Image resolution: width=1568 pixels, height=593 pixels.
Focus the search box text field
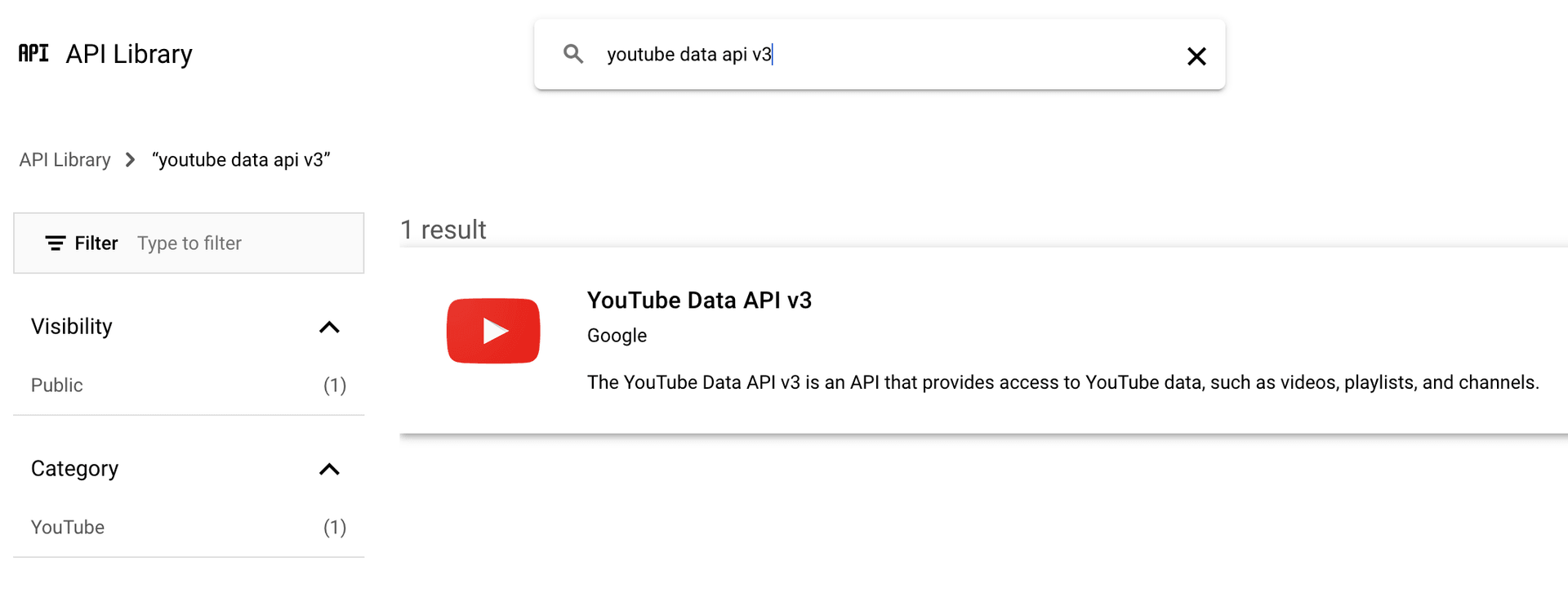tap(890, 55)
